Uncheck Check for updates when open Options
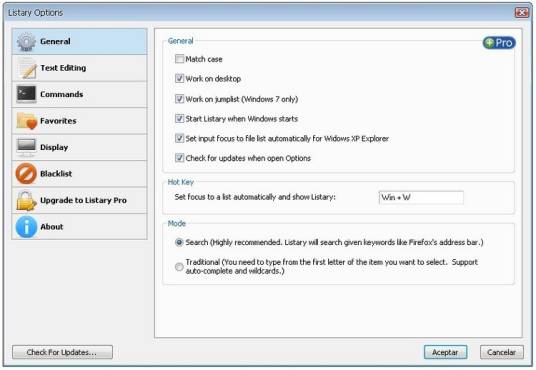The width and height of the screenshot is (536, 370). point(179,158)
